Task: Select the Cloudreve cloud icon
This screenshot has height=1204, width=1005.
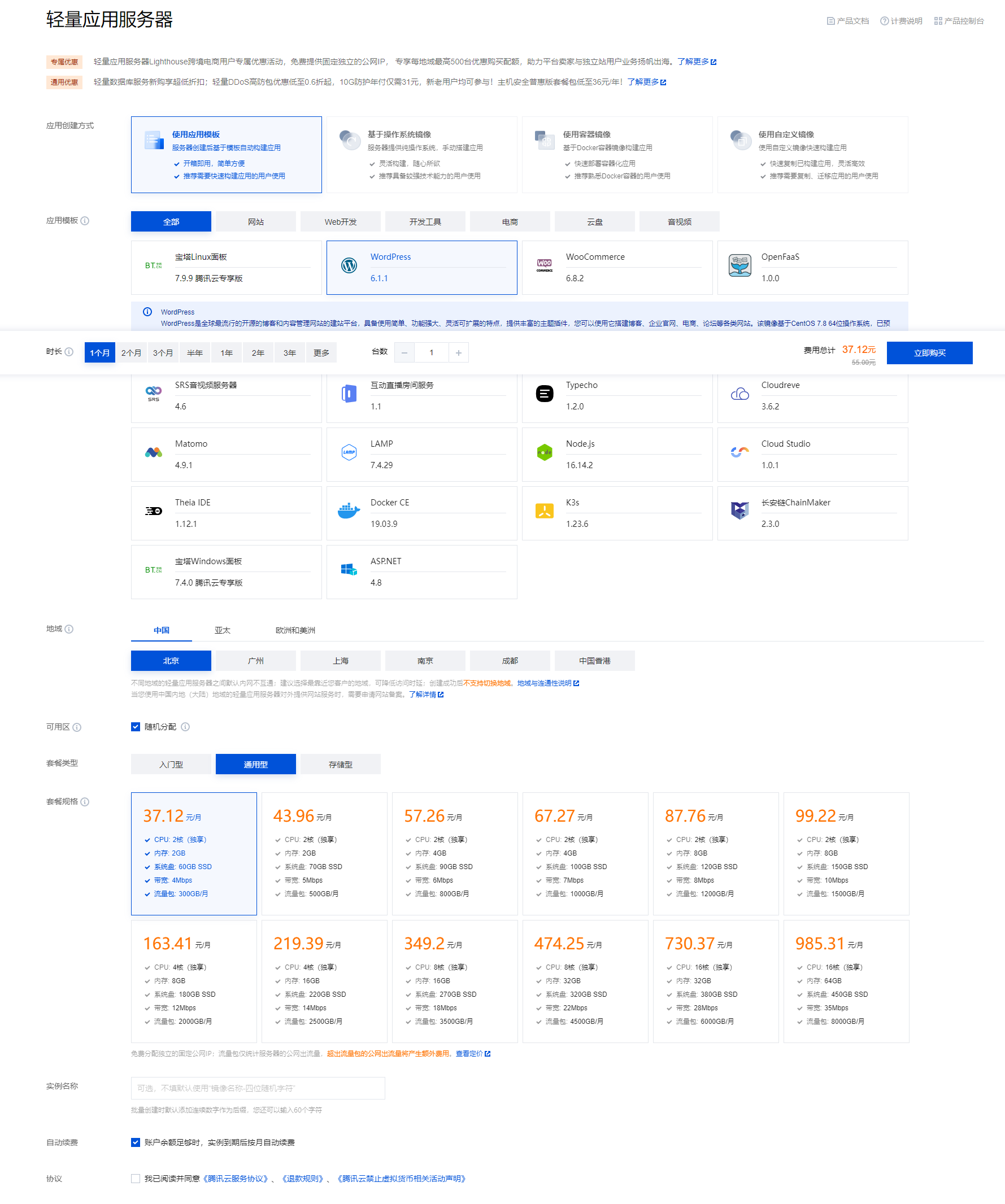Action: pos(740,393)
